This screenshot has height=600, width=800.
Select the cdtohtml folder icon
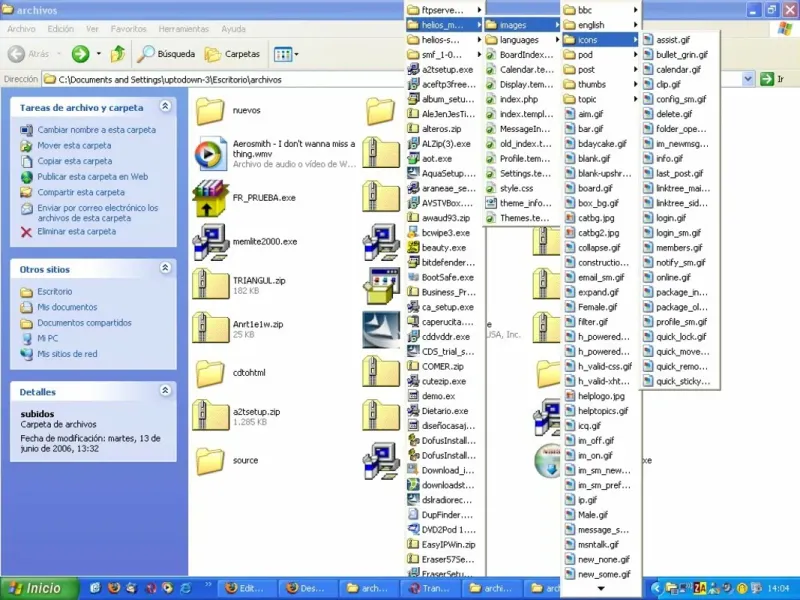click(210, 373)
